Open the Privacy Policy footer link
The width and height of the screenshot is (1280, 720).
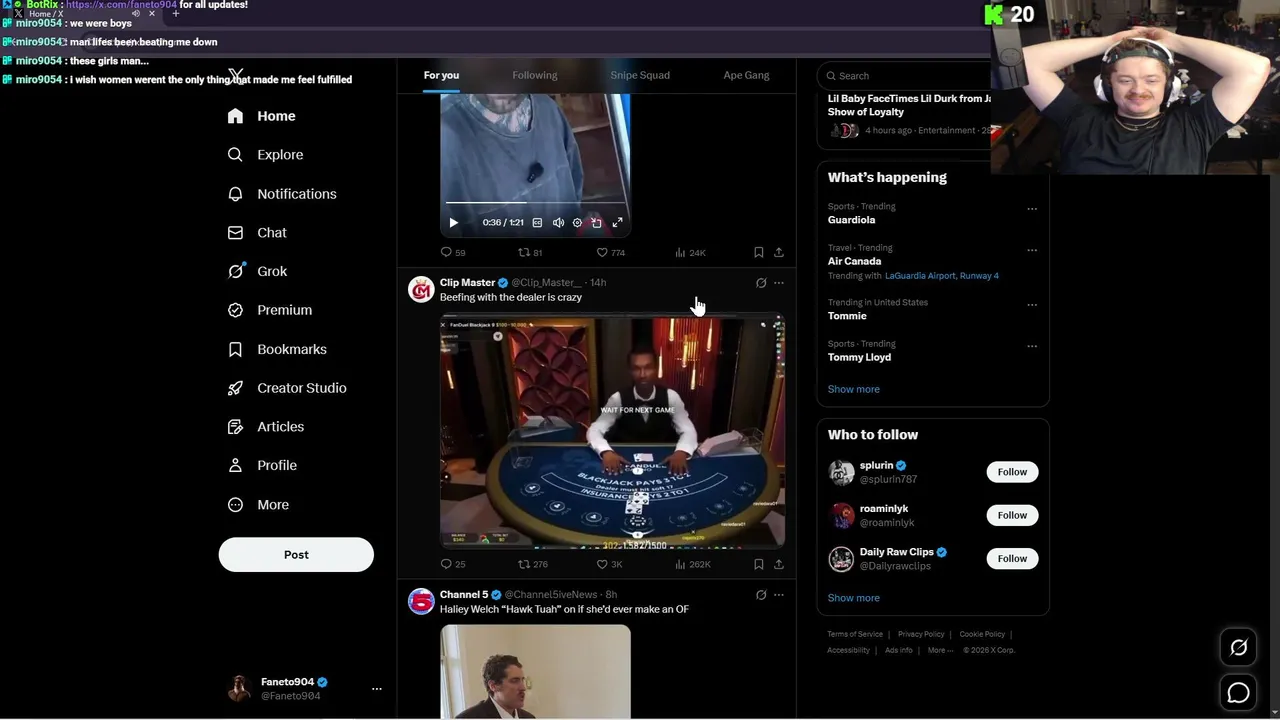pyautogui.click(x=921, y=634)
